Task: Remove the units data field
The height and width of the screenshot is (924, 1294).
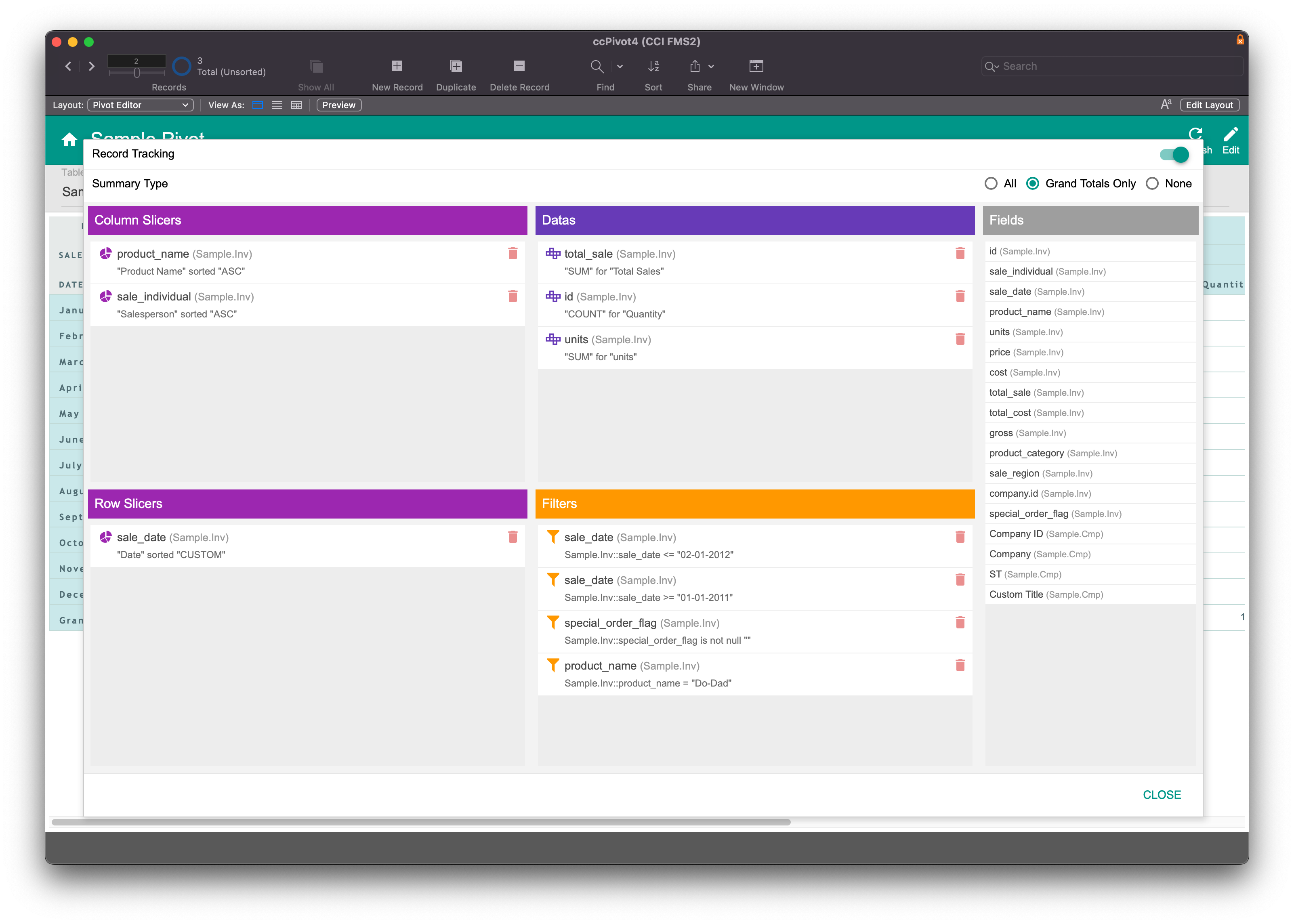Action: click(x=960, y=339)
